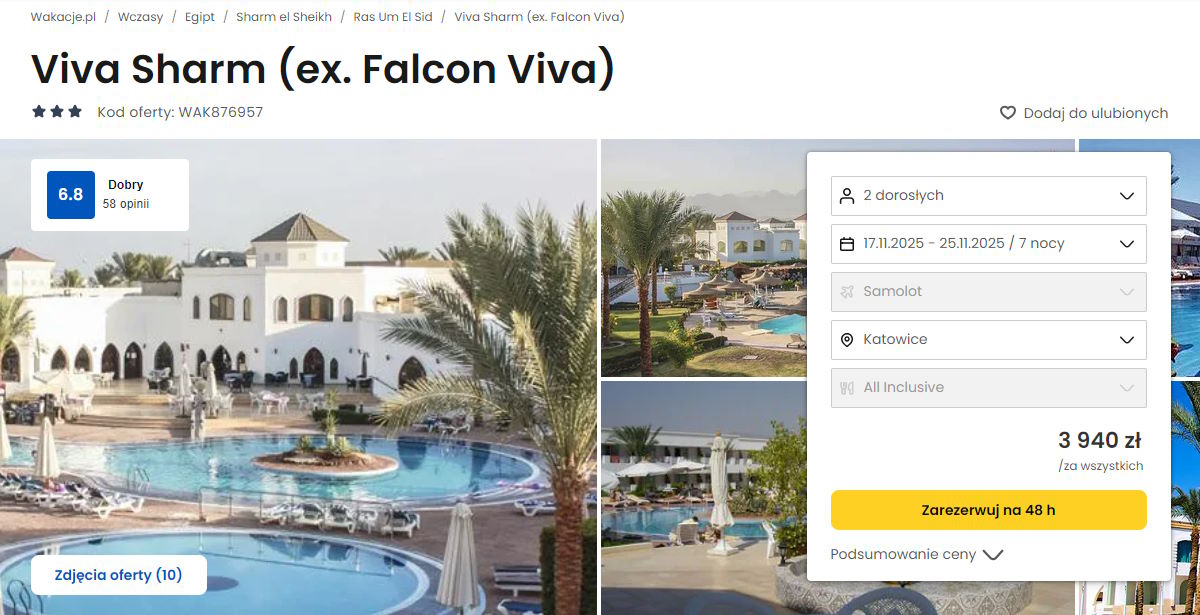1200x615 pixels.
Task: Click the 58 opinii reviews link
Action: point(126,204)
